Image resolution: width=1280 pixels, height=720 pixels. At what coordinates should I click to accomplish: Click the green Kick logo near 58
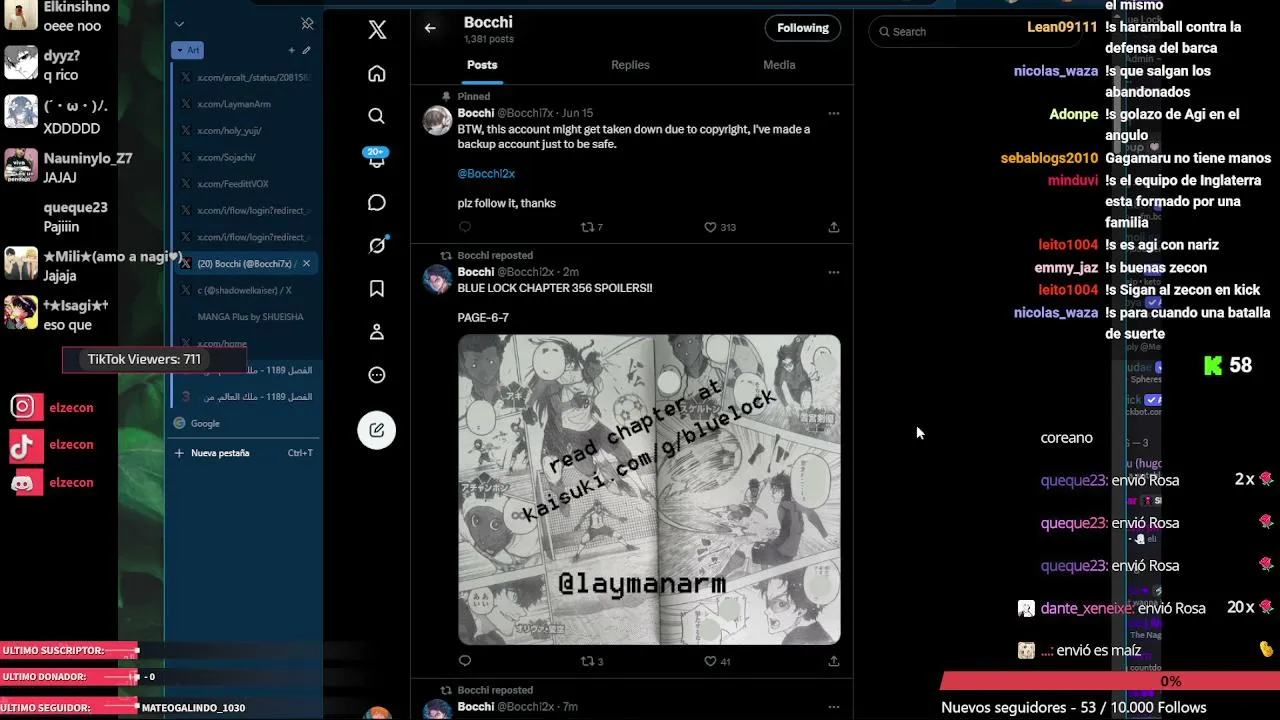point(1213,366)
